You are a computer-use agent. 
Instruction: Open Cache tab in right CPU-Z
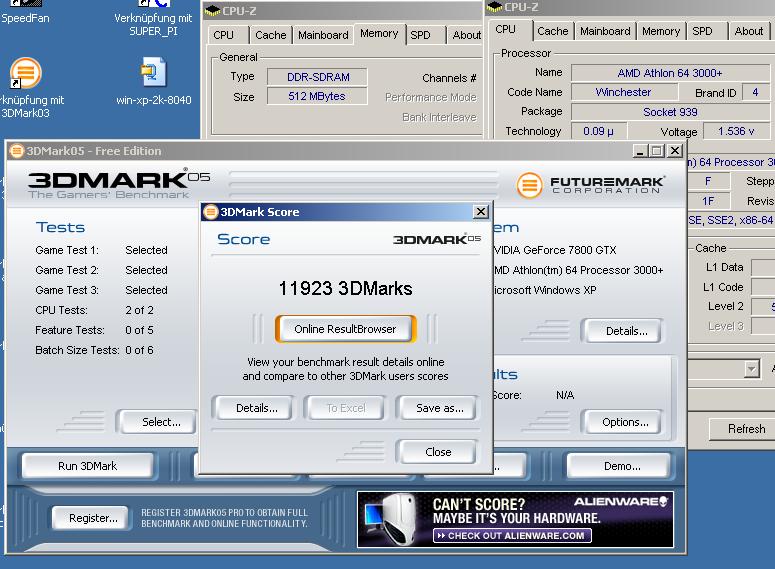[x=553, y=31]
